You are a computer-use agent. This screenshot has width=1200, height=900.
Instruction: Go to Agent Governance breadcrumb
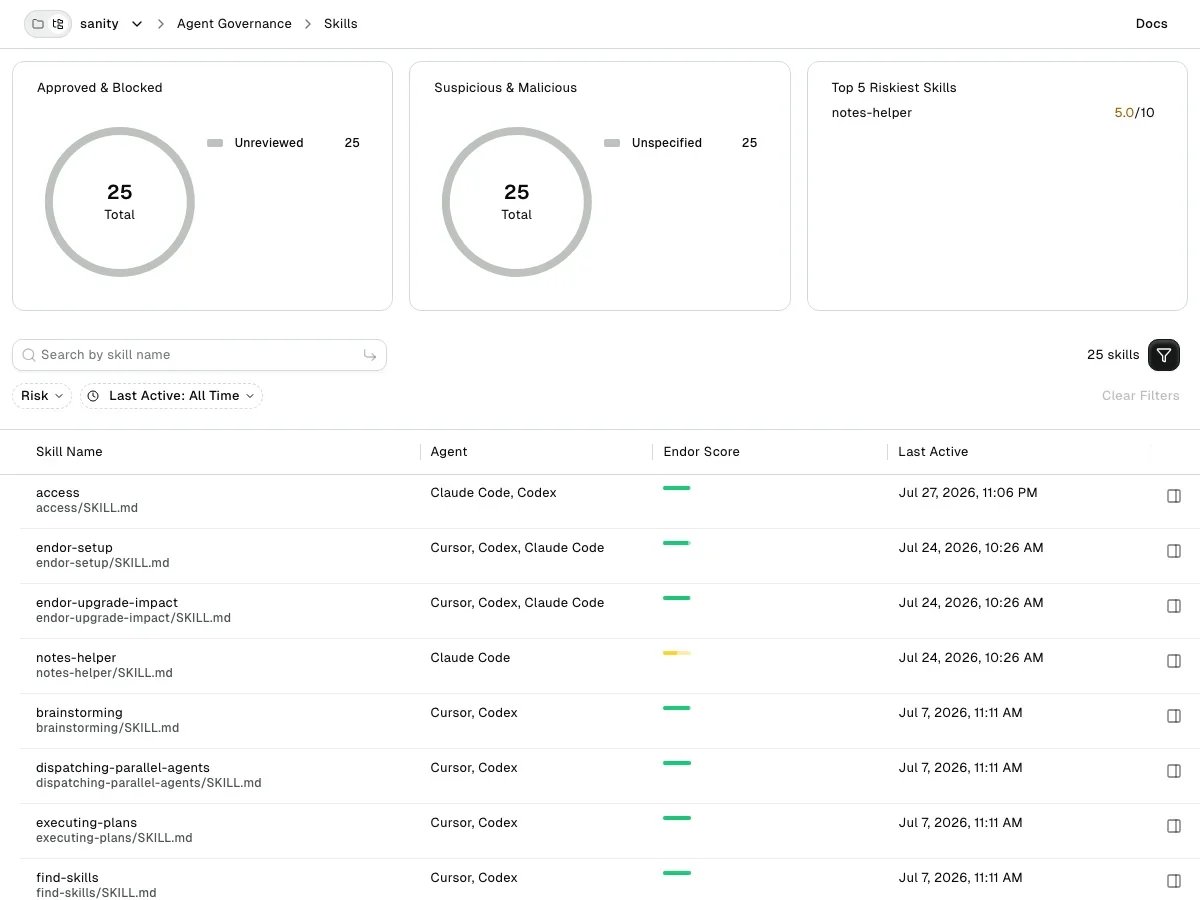tap(234, 24)
